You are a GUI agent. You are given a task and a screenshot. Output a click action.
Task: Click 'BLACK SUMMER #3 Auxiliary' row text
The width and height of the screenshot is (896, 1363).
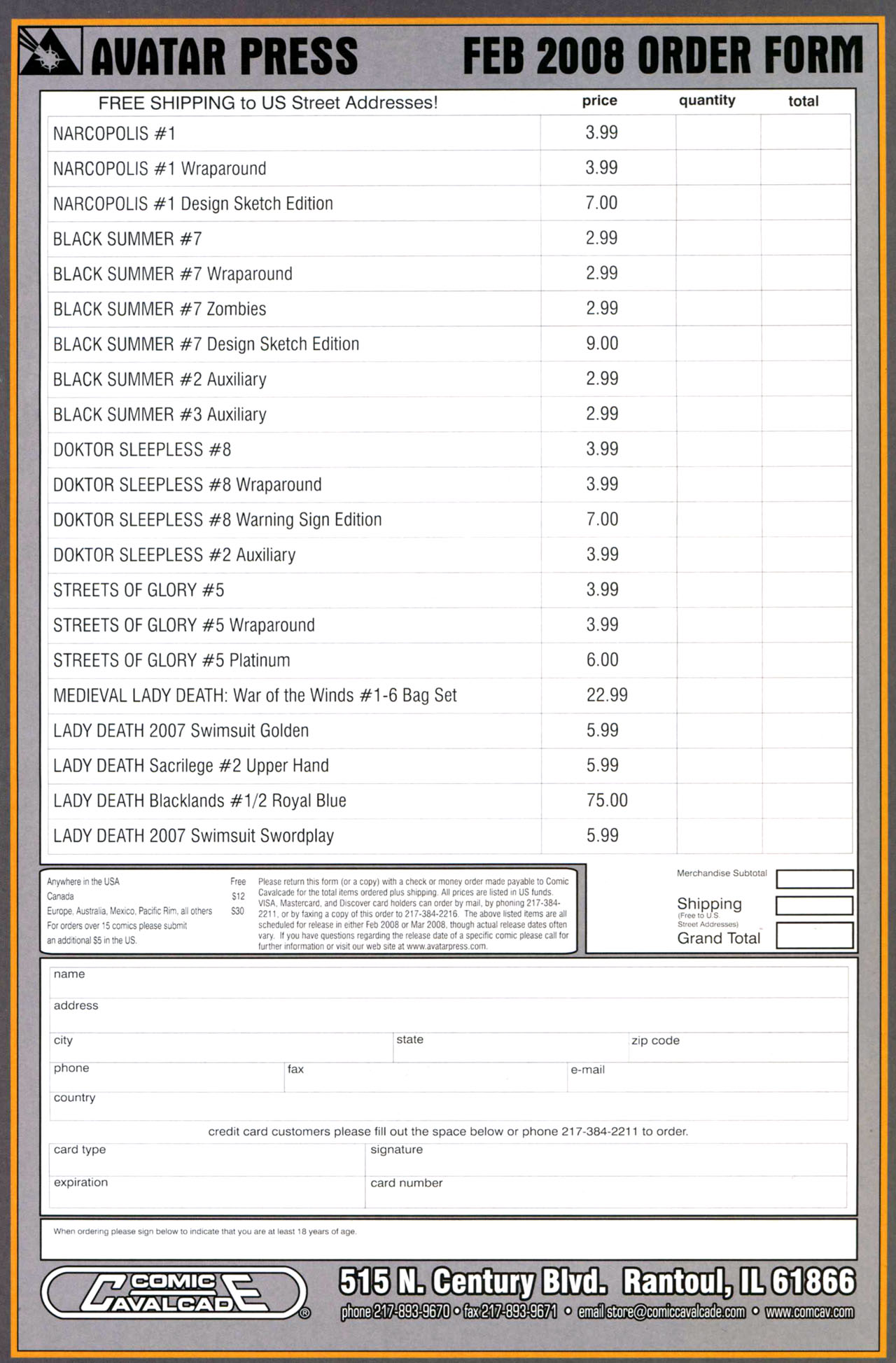click(160, 414)
